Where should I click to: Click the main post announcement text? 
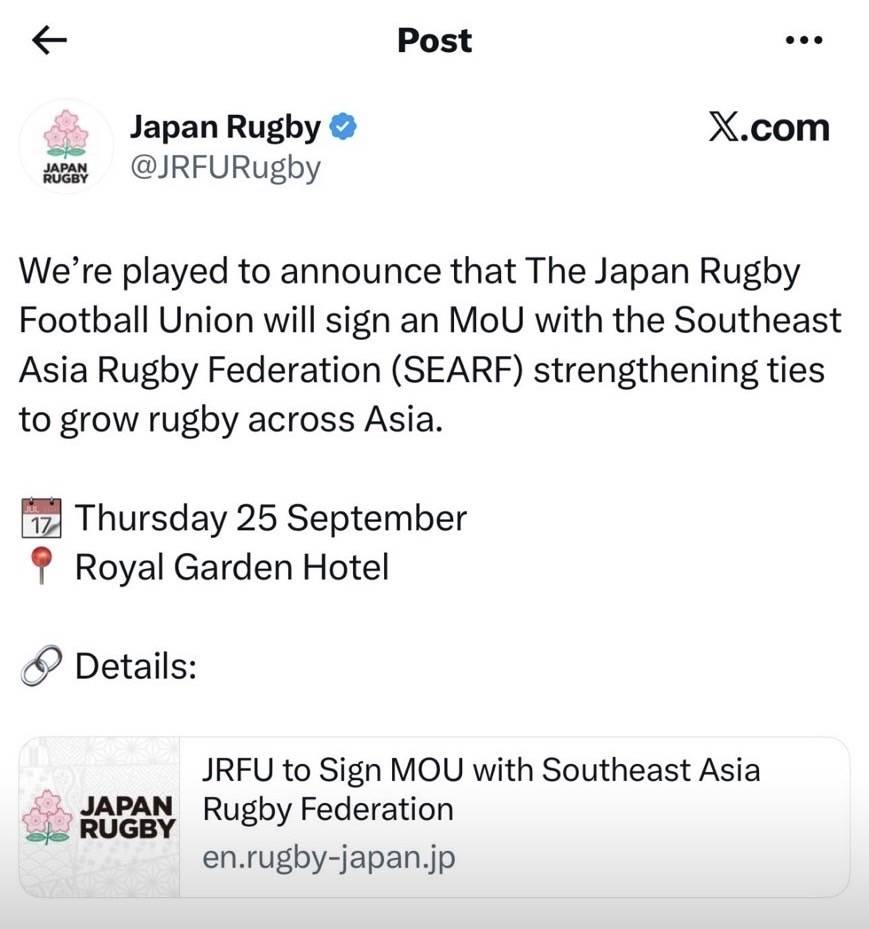430,345
